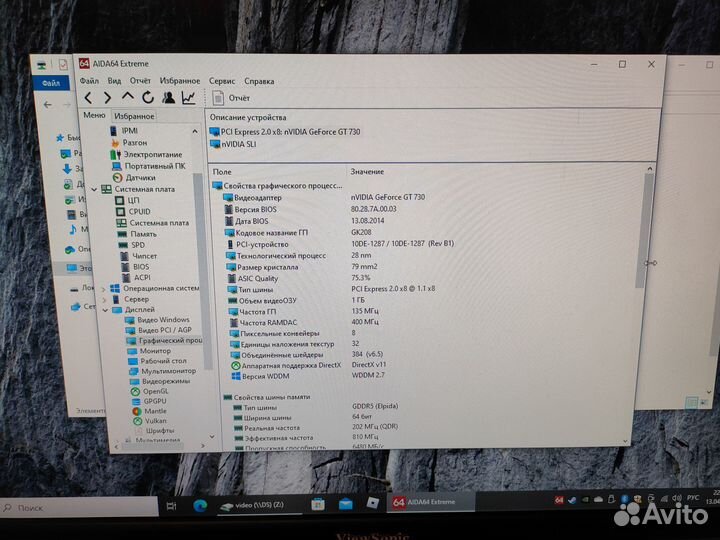
Task: Collapse the Дисплей tree node
Action: [105, 310]
